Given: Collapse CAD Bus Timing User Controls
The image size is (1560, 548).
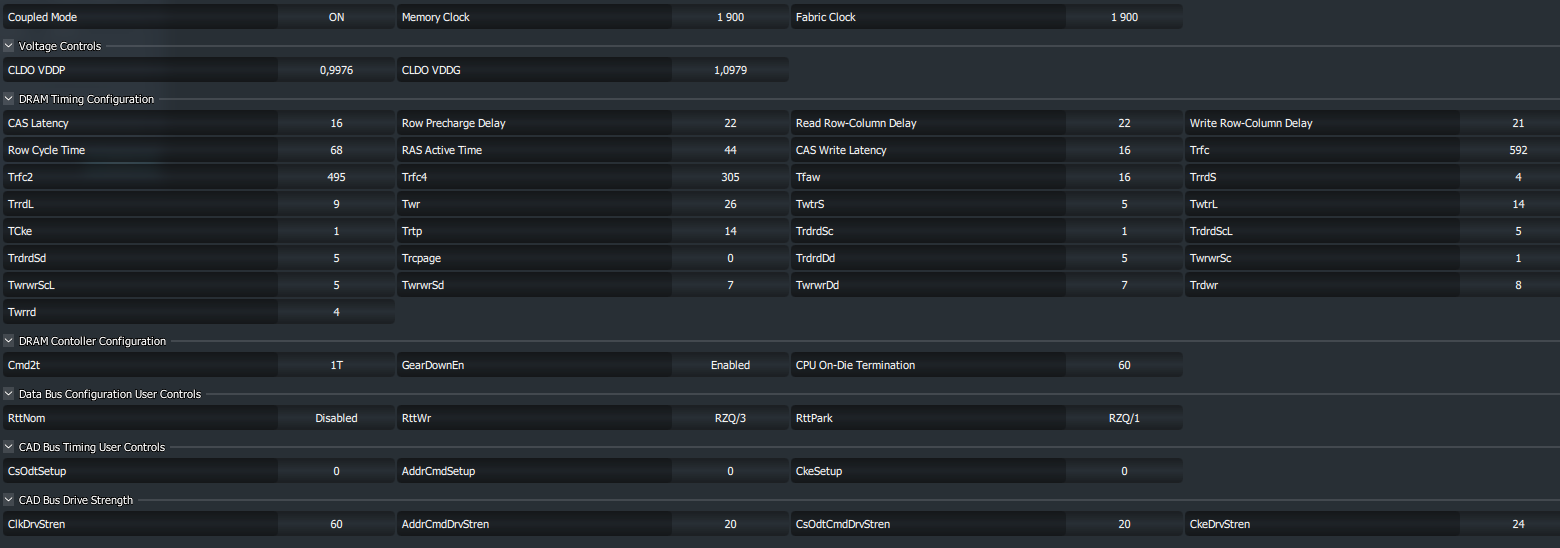Looking at the screenshot, I should tap(9, 447).
